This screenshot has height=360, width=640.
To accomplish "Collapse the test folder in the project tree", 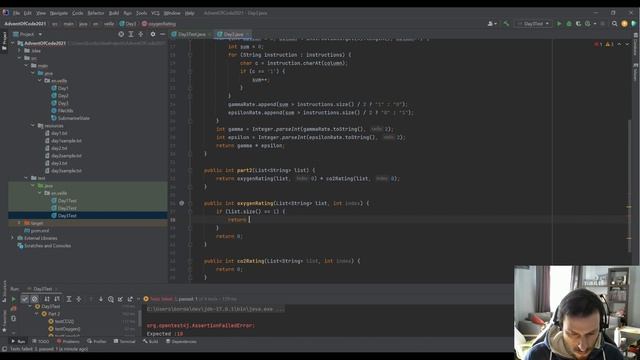I will point(26,178).
